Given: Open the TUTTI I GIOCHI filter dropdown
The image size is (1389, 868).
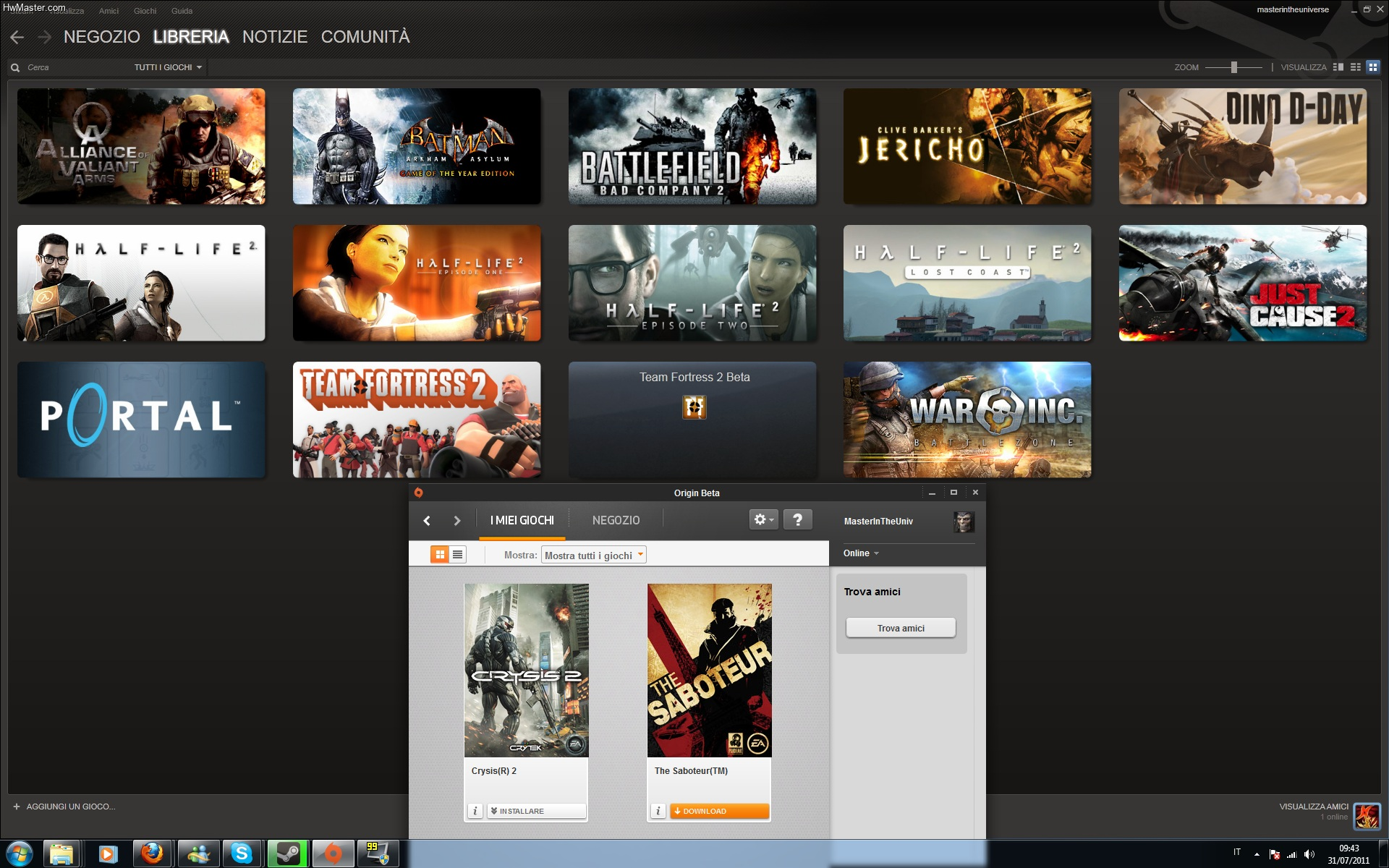Looking at the screenshot, I should [x=168, y=67].
